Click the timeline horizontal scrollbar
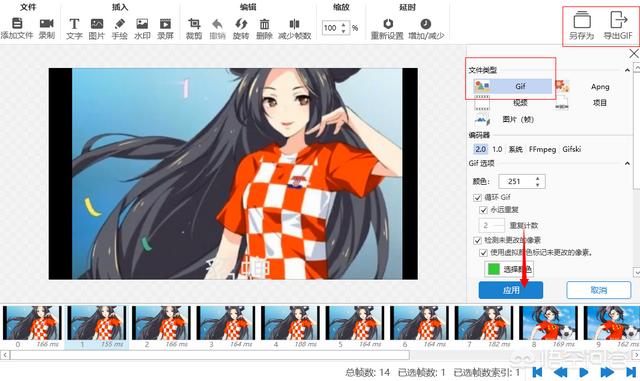This screenshot has height=381, width=640. [210, 355]
